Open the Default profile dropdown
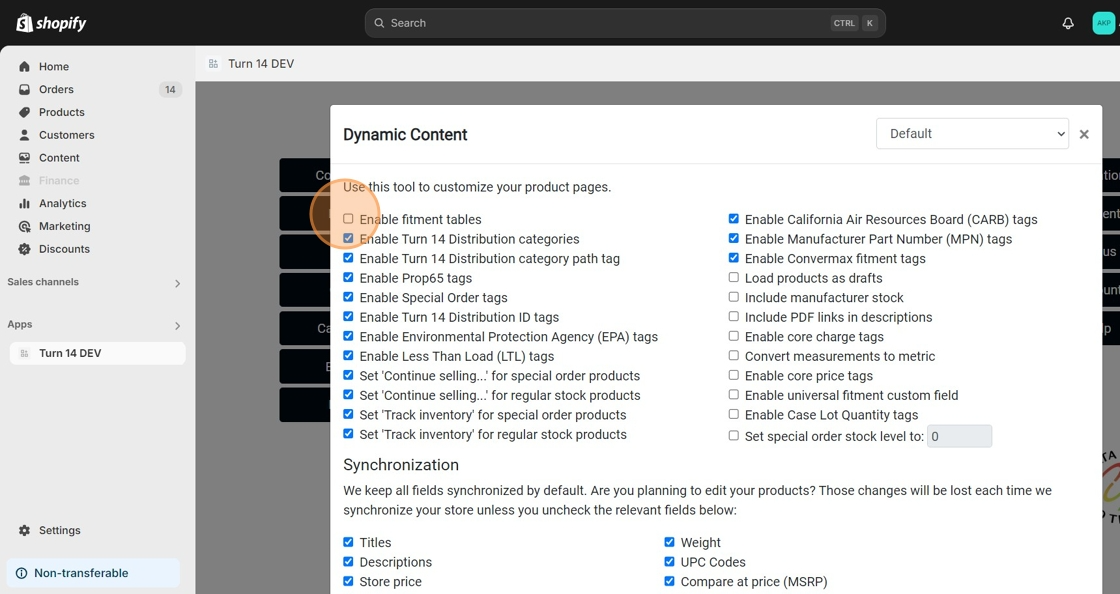 (x=972, y=134)
